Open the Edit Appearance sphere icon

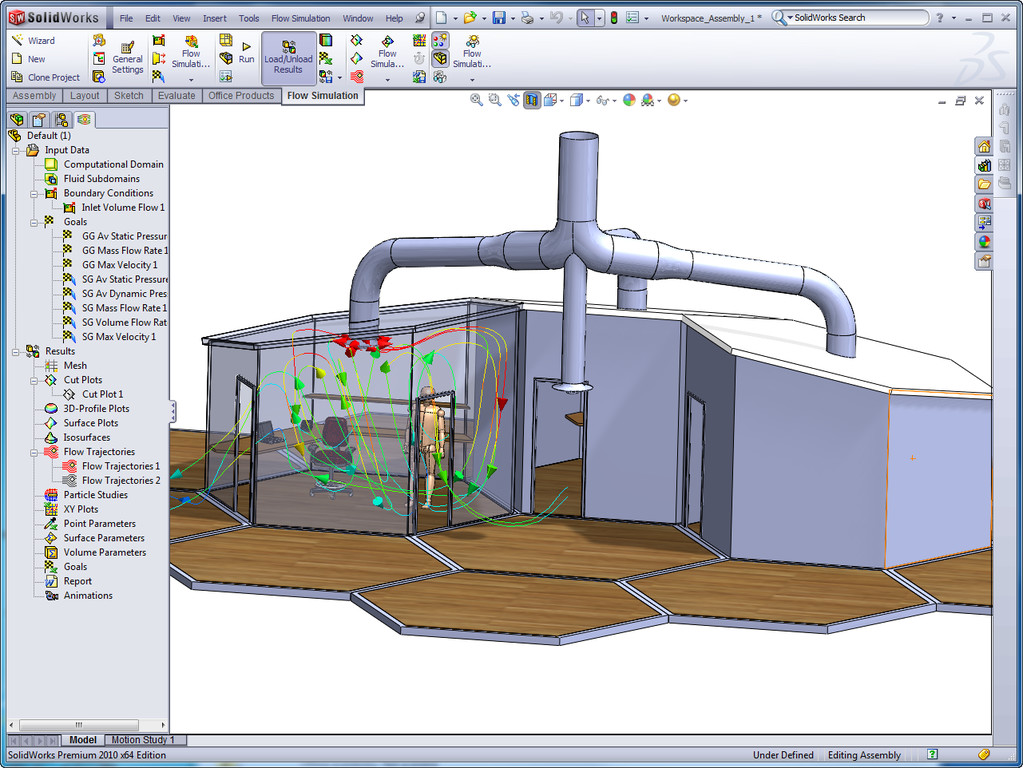628,98
